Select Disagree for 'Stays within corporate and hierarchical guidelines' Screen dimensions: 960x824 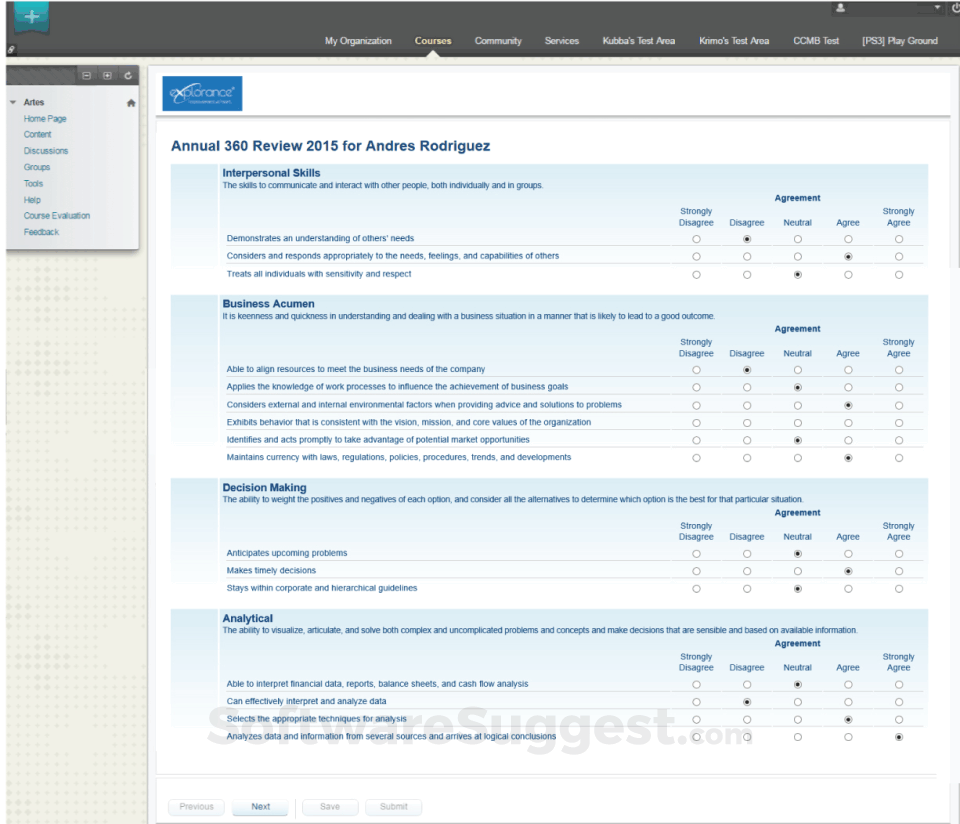coord(747,590)
